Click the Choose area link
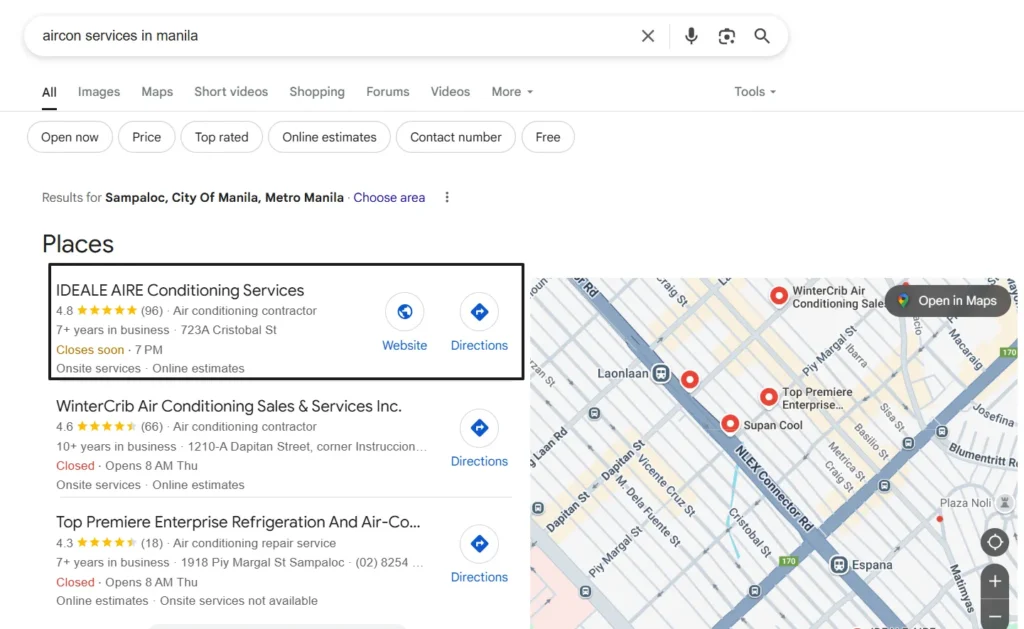Viewport: 1024px width, 629px height. click(389, 197)
